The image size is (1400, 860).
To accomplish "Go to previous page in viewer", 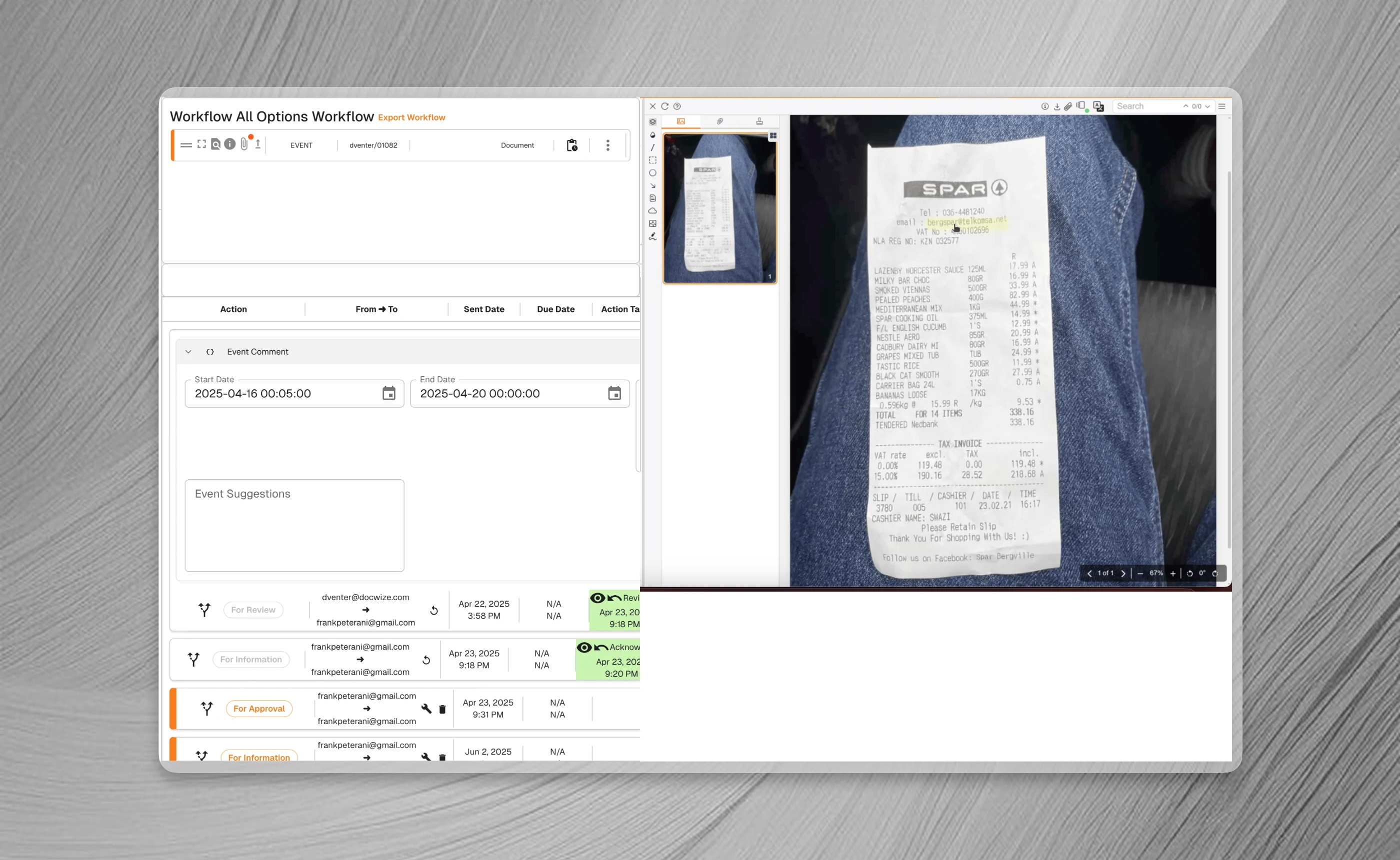I will (x=1089, y=573).
